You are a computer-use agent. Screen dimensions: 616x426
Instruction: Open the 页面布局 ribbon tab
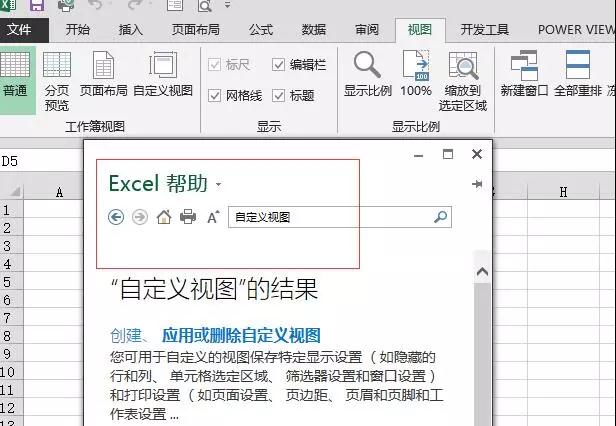[196, 30]
